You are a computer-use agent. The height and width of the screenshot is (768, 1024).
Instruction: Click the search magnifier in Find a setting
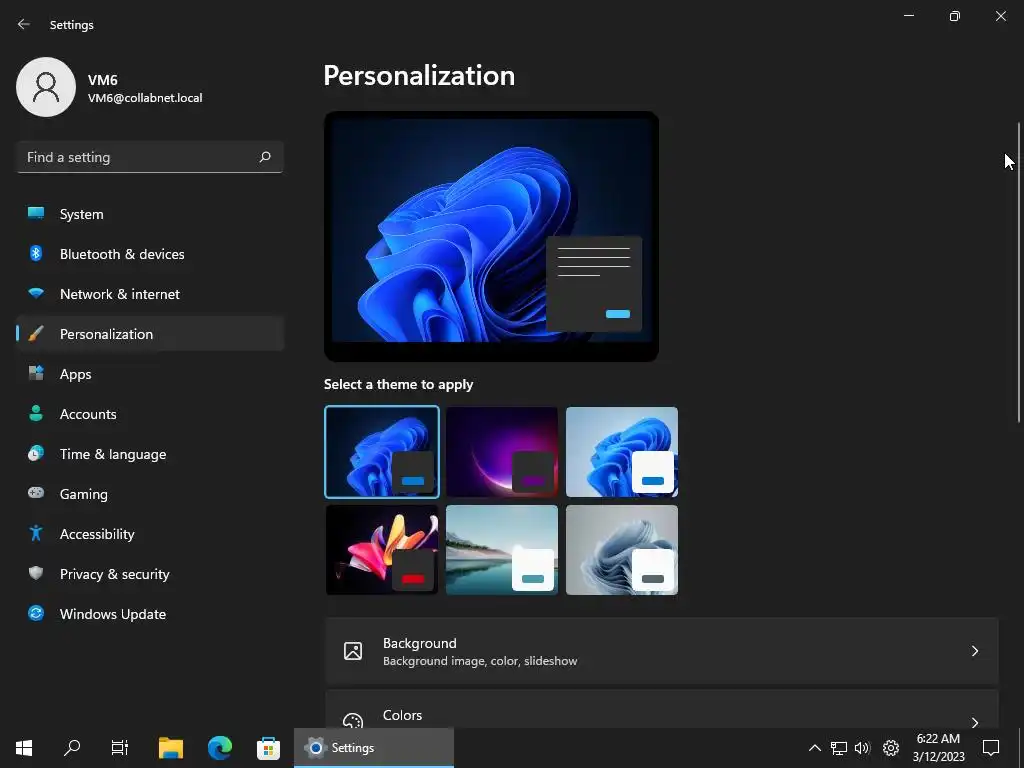click(264, 157)
